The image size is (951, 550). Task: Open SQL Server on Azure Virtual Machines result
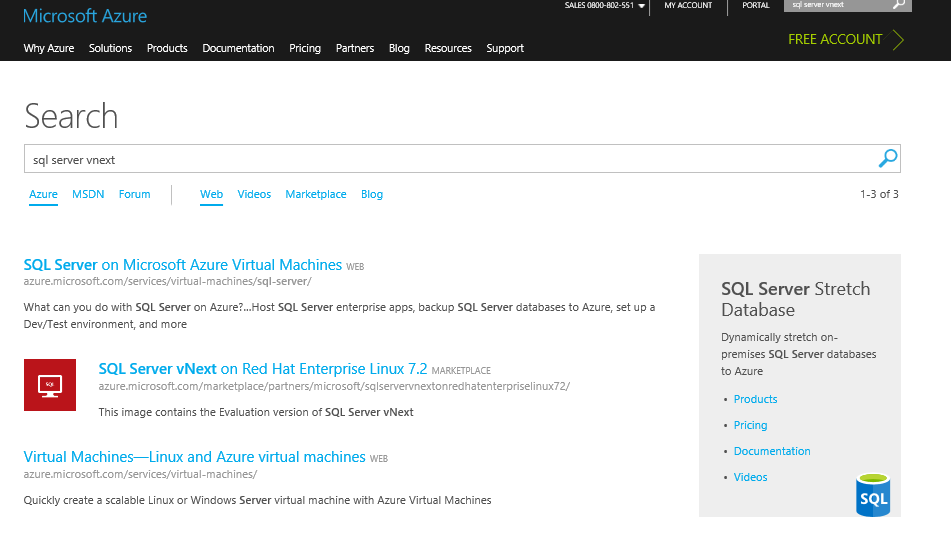(183, 265)
